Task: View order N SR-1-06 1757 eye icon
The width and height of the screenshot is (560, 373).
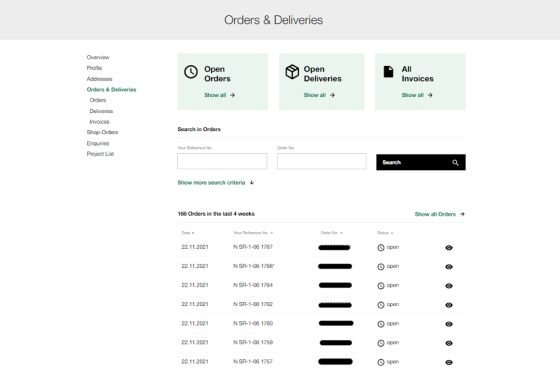Action: (x=449, y=362)
